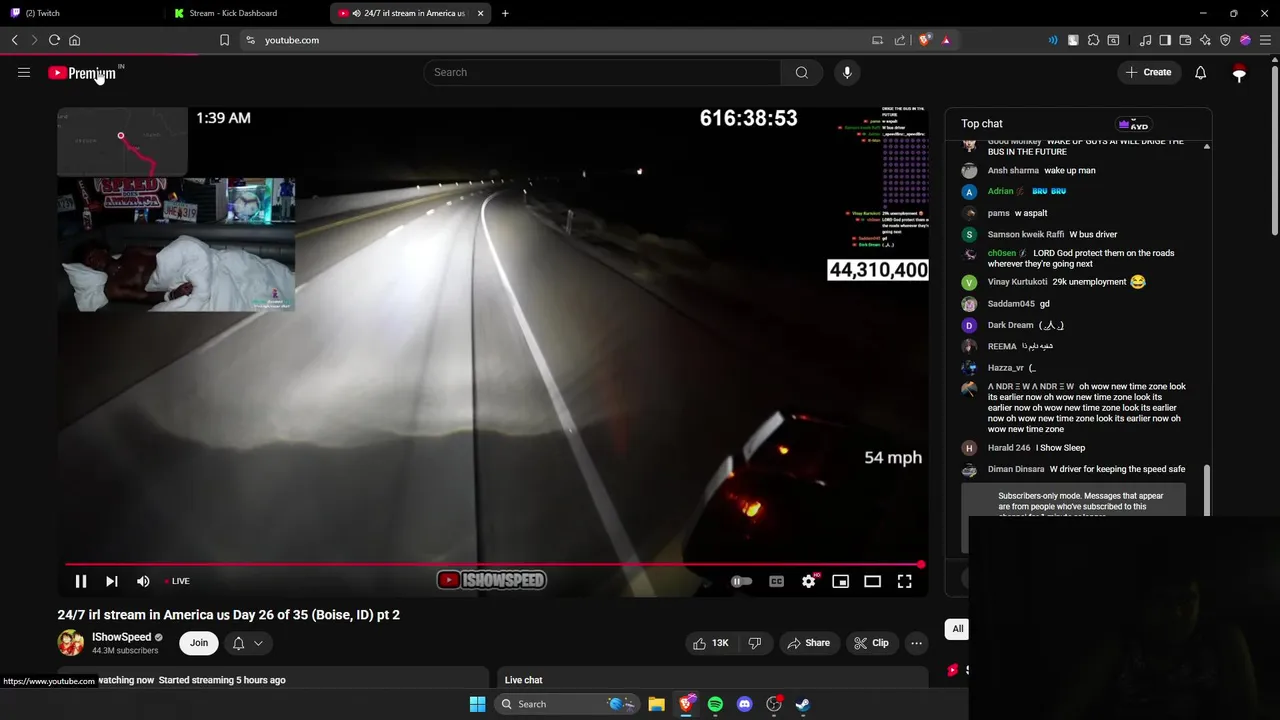Mute the tab via speaker icon
The image size is (1280, 720).
(357, 13)
